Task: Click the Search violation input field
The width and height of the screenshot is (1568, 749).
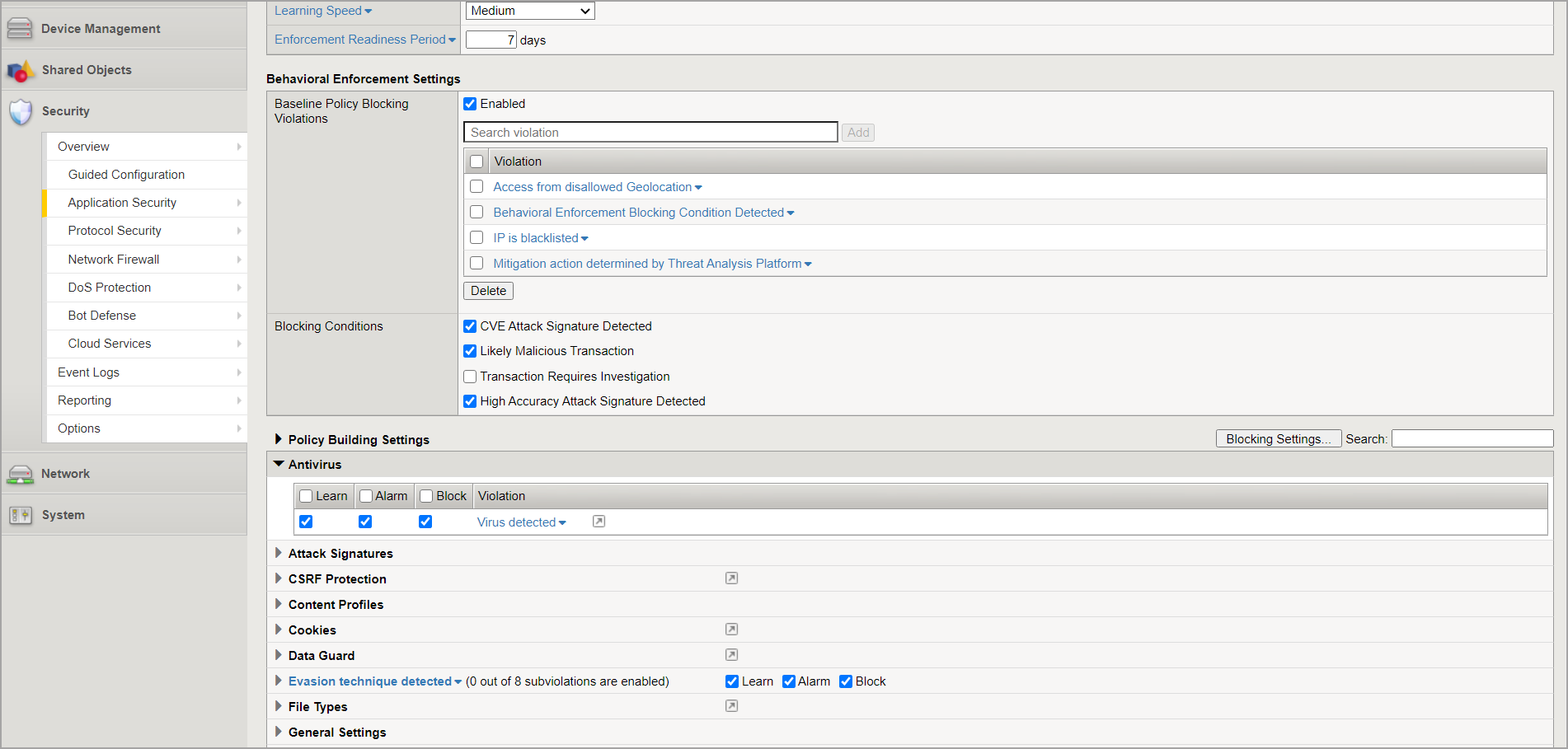Action: point(650,133)
